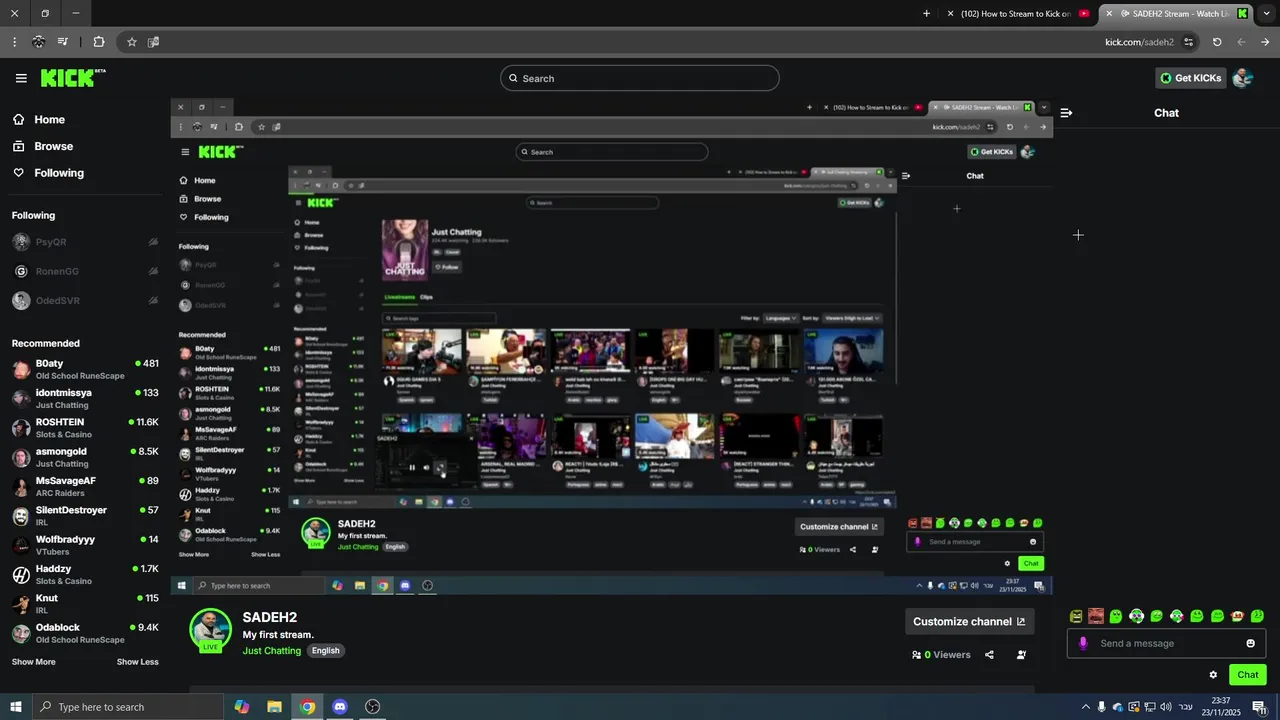Viewport: 1280px width, 720px height.
Task: Open a new tab with the plus button in outer Chrome
Action: pyautogui.click(x=926, y=14)
